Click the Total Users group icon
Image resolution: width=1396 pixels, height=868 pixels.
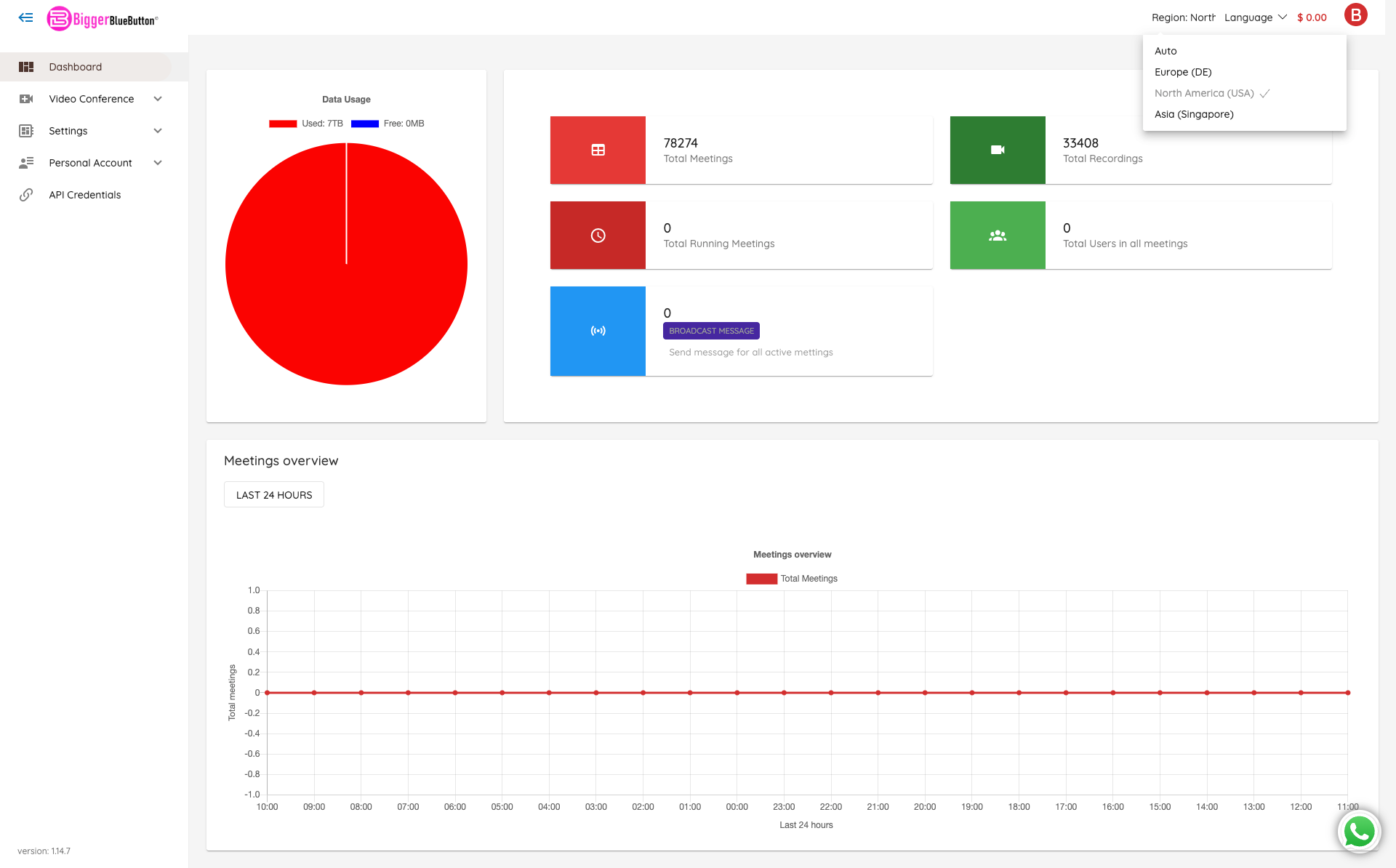tap(998, 236)
